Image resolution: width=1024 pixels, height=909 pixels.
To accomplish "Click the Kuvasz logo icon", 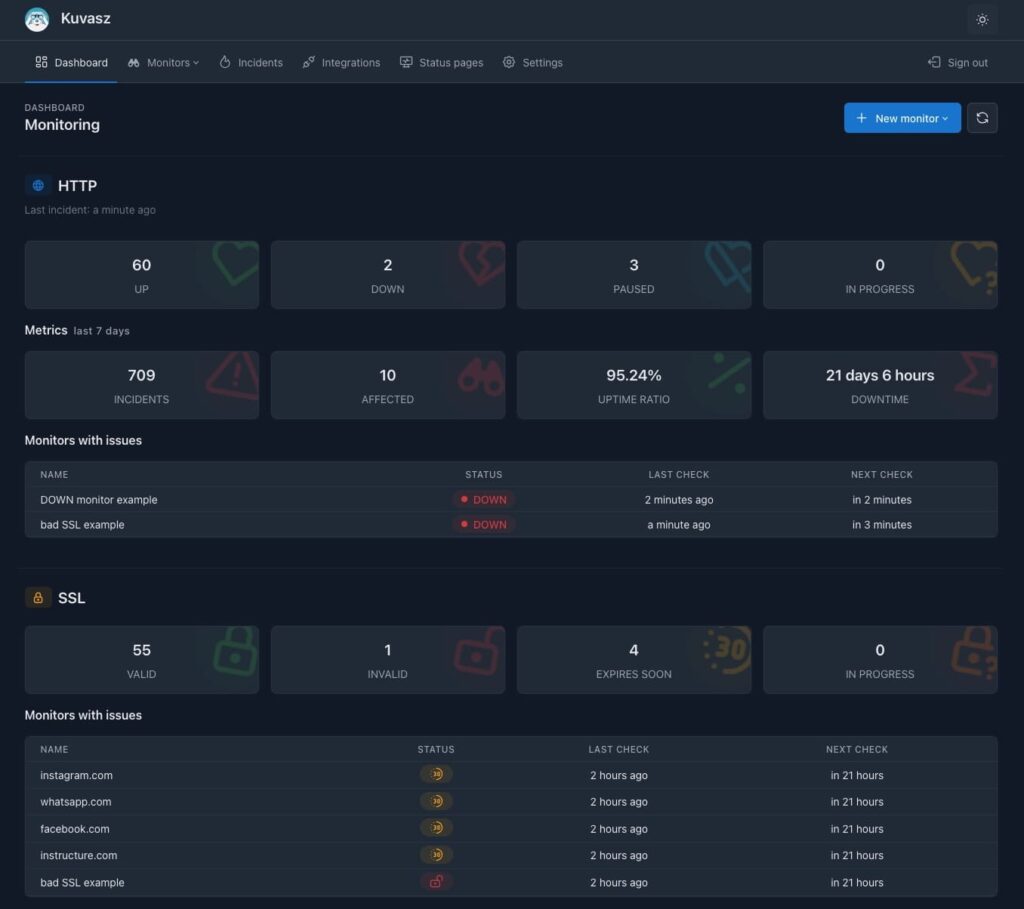I will coord(37,18).
